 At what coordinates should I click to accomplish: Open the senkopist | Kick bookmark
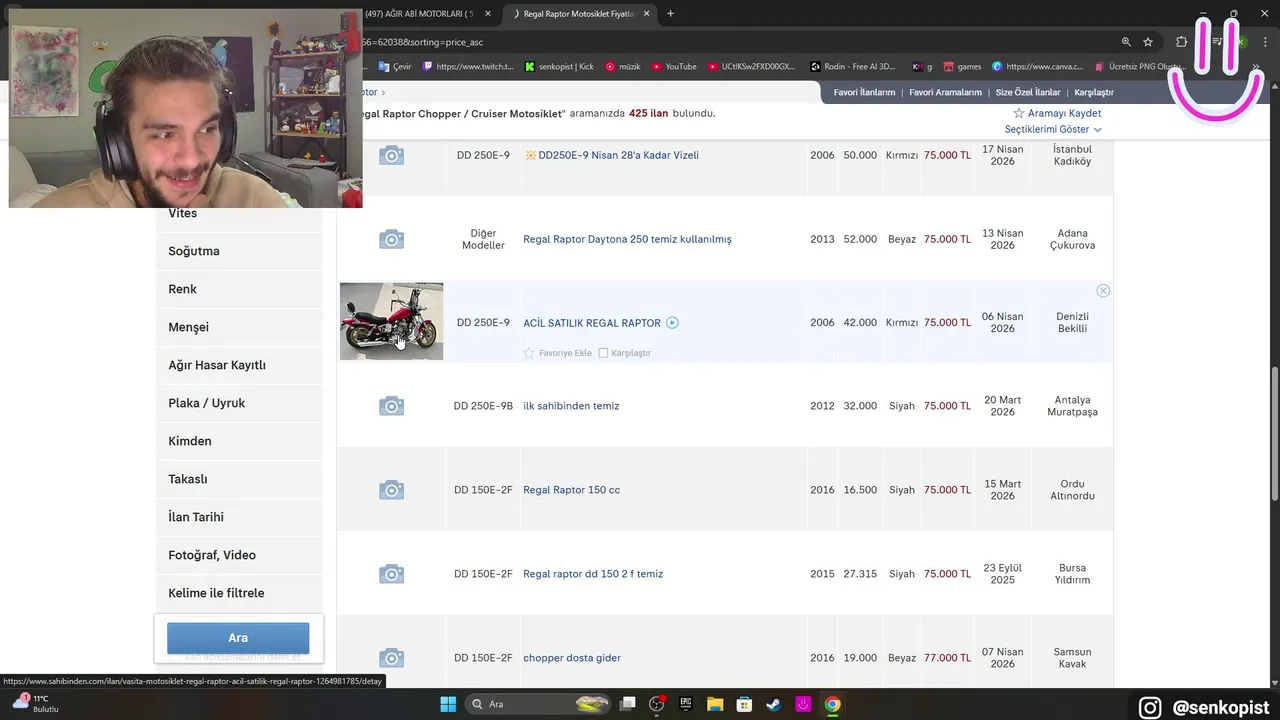tap(559, 67)
